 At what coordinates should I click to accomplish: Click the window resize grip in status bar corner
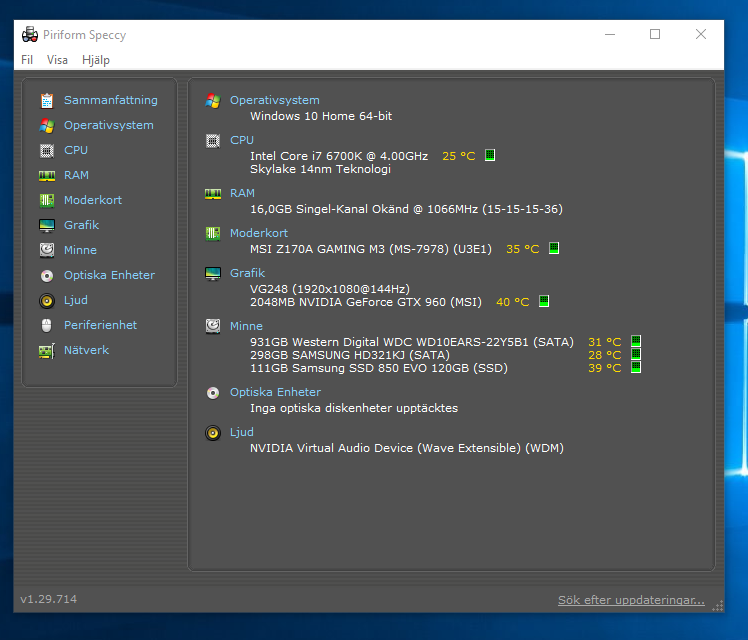[717, 606]
